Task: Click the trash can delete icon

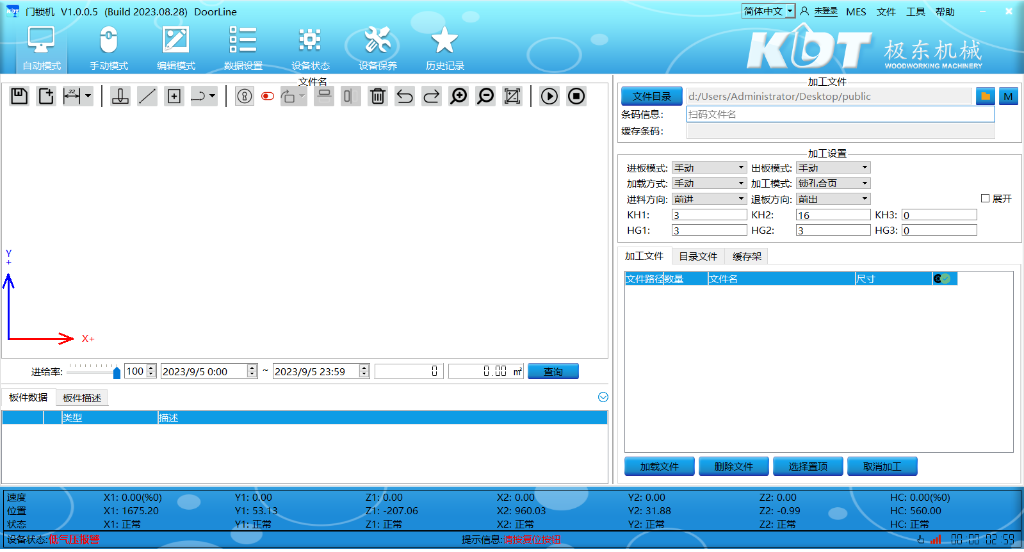Action: click(x=378, y=96)
